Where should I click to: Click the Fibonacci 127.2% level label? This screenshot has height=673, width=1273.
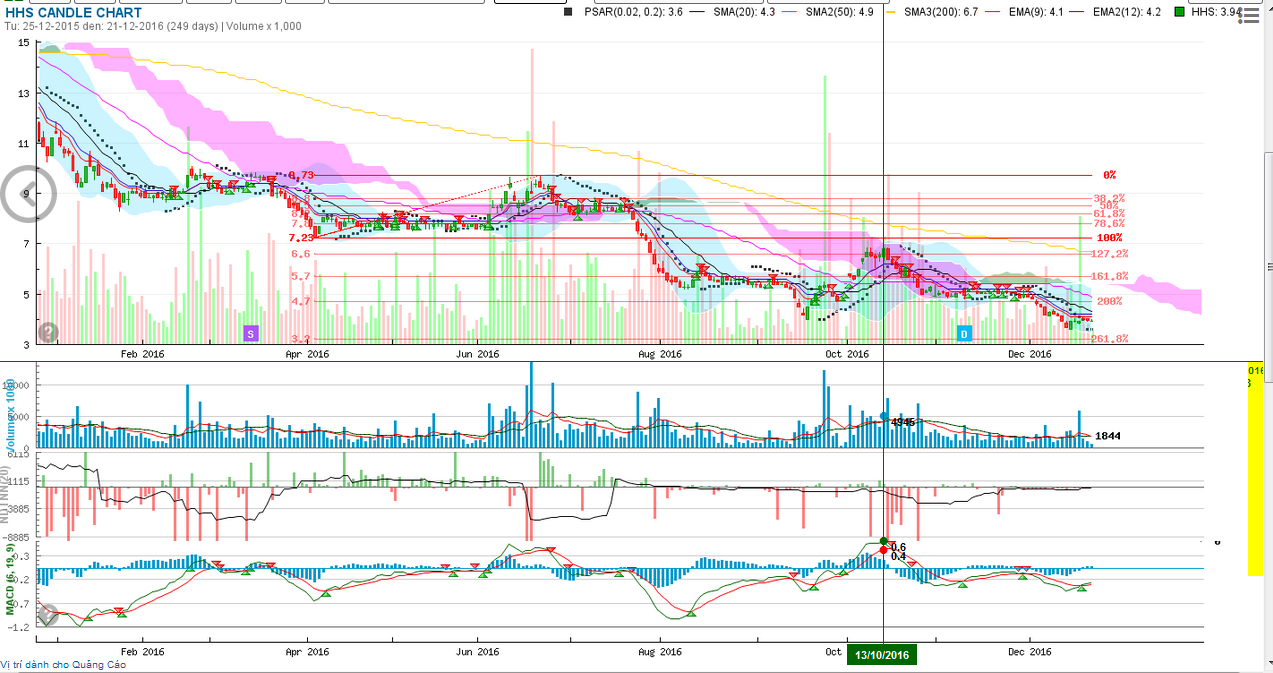click(x=1109, y=254)
